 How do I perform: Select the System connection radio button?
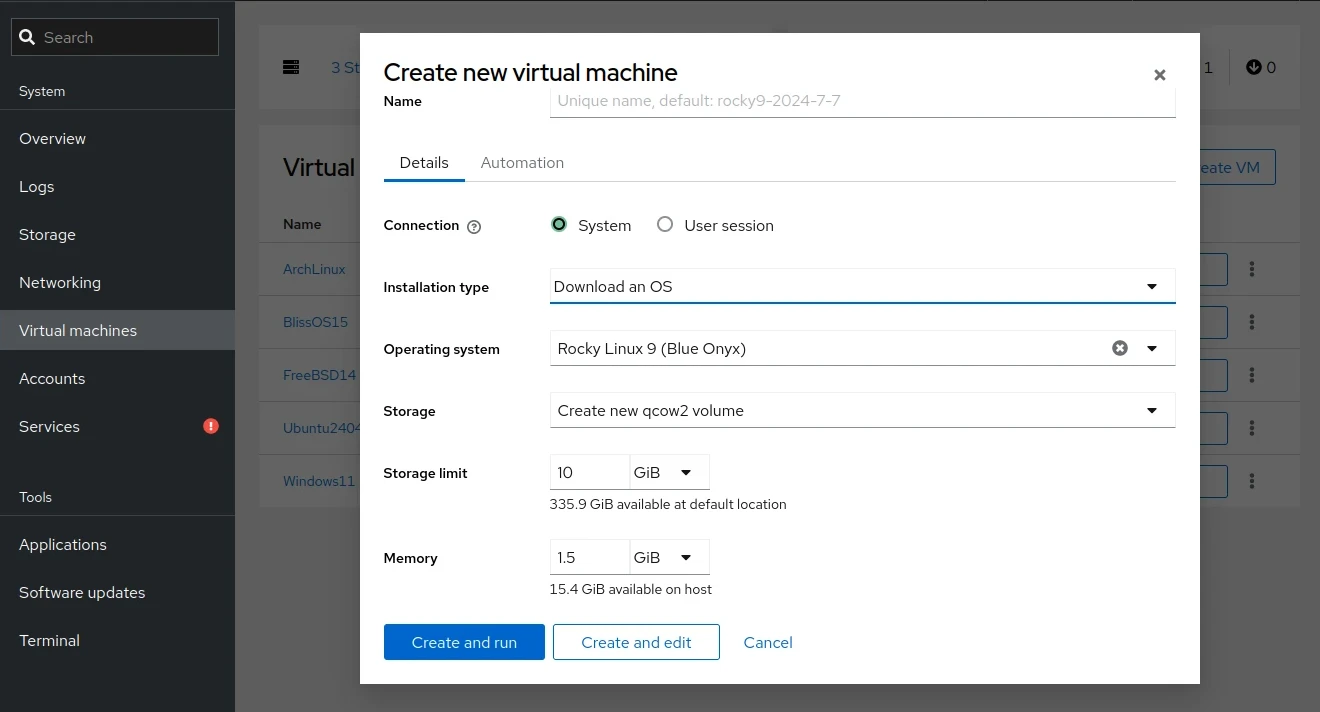(x=559, y=225)
